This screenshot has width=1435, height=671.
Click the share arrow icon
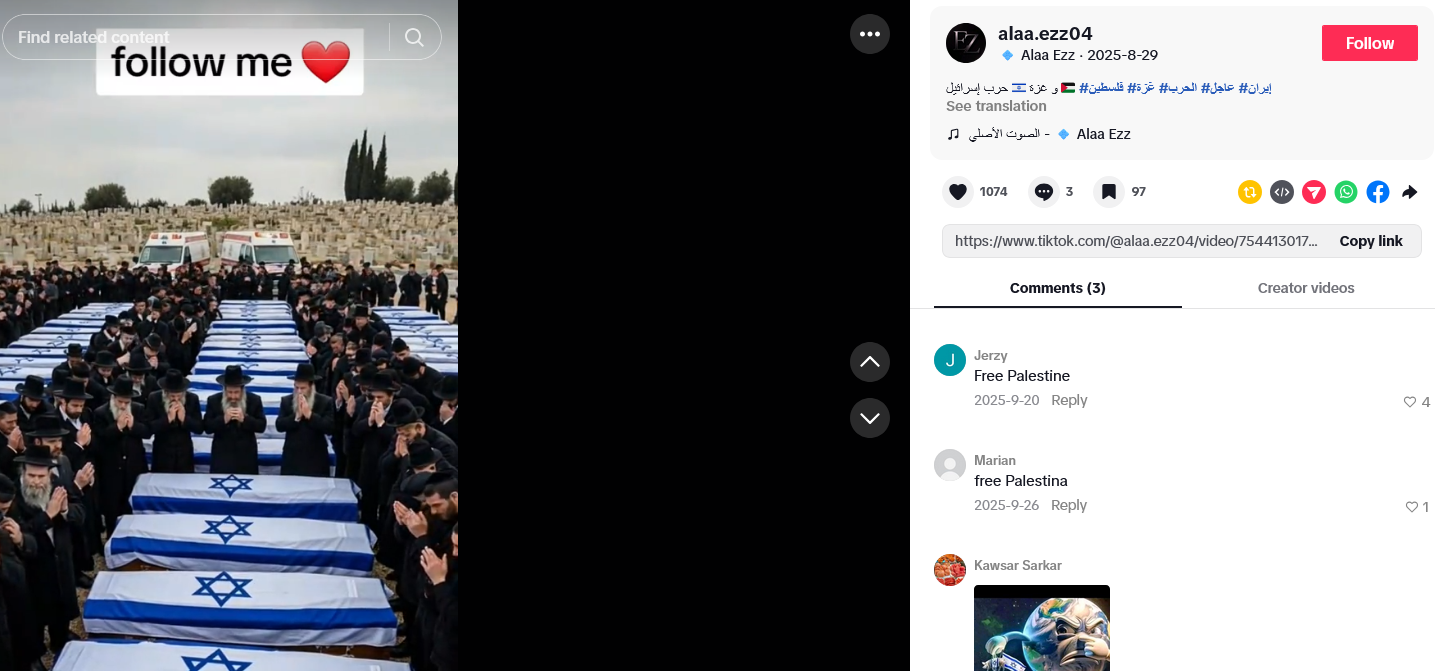(x=1410, y=192)
